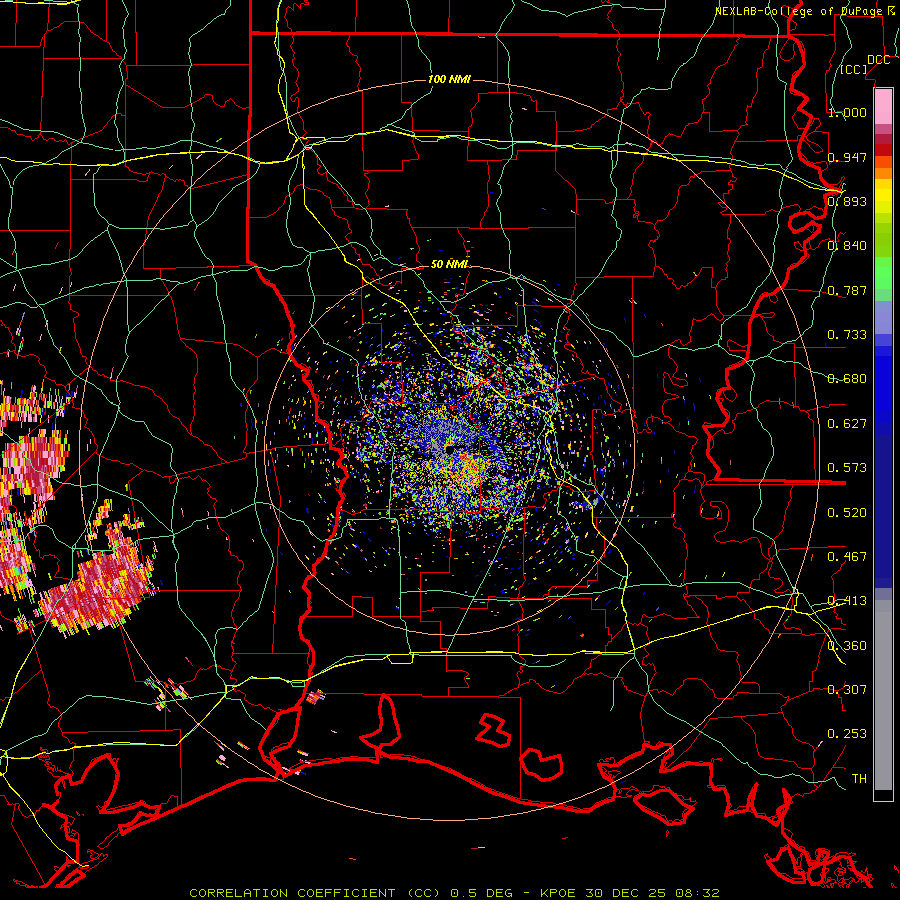Select the 0.253 scale value
900x900 pixels.
847,734
